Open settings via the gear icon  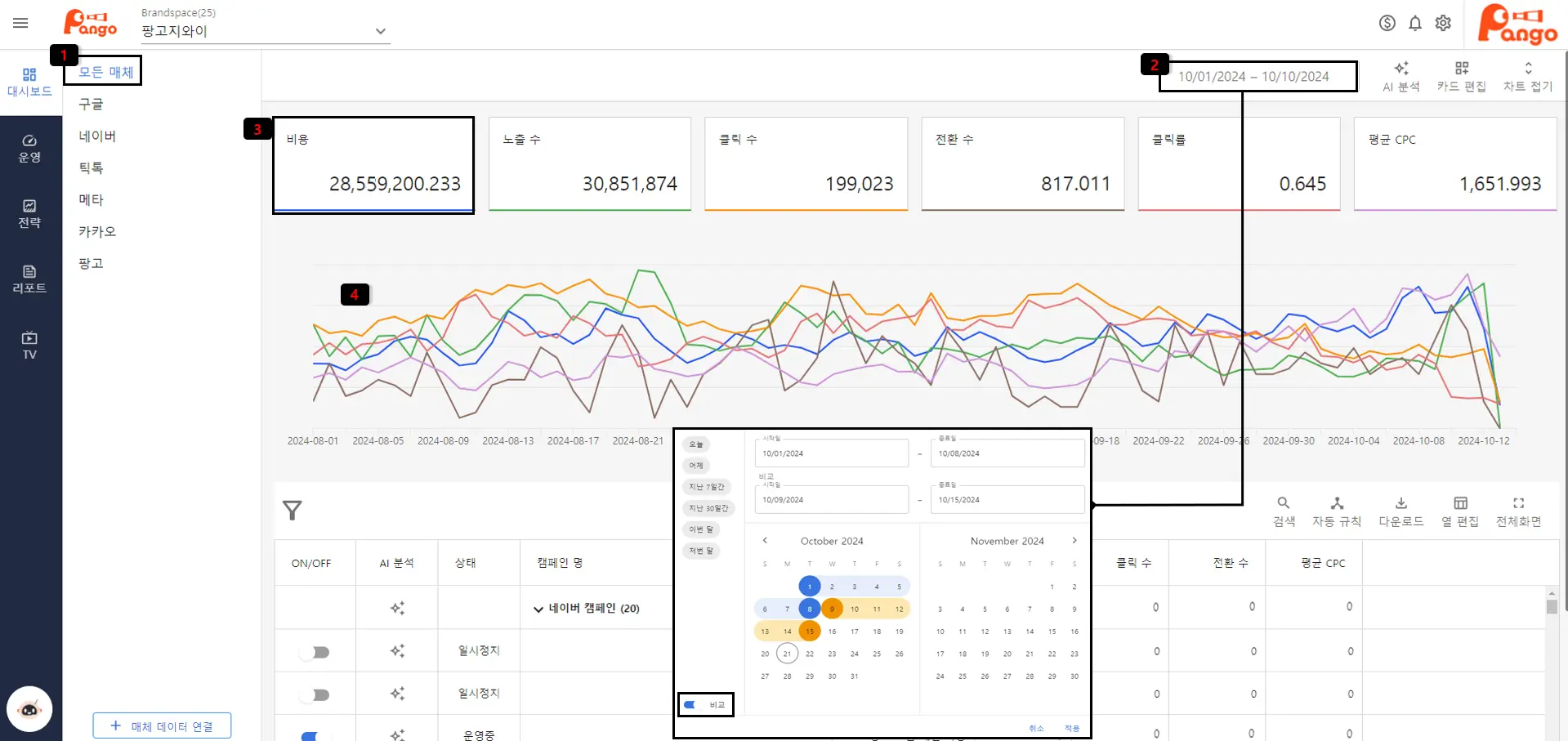pyautogui.click(x=1443, y=23)
